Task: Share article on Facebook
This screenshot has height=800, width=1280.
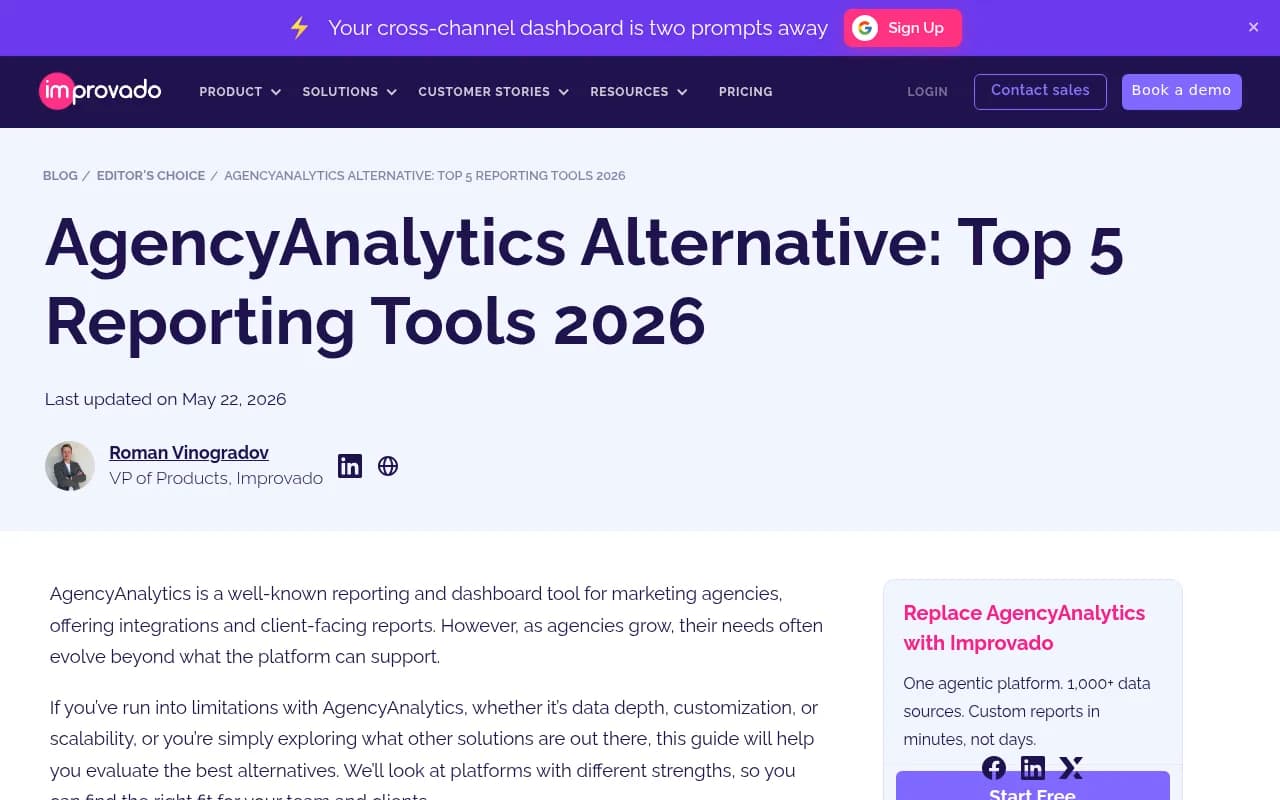Action: (994, 768)
